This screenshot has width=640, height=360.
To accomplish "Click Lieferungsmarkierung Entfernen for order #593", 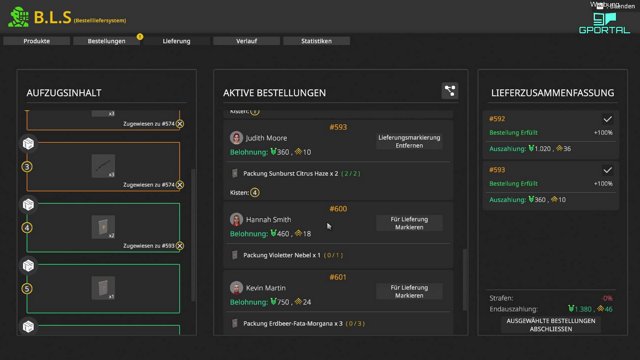I will [x=409, y=141].
